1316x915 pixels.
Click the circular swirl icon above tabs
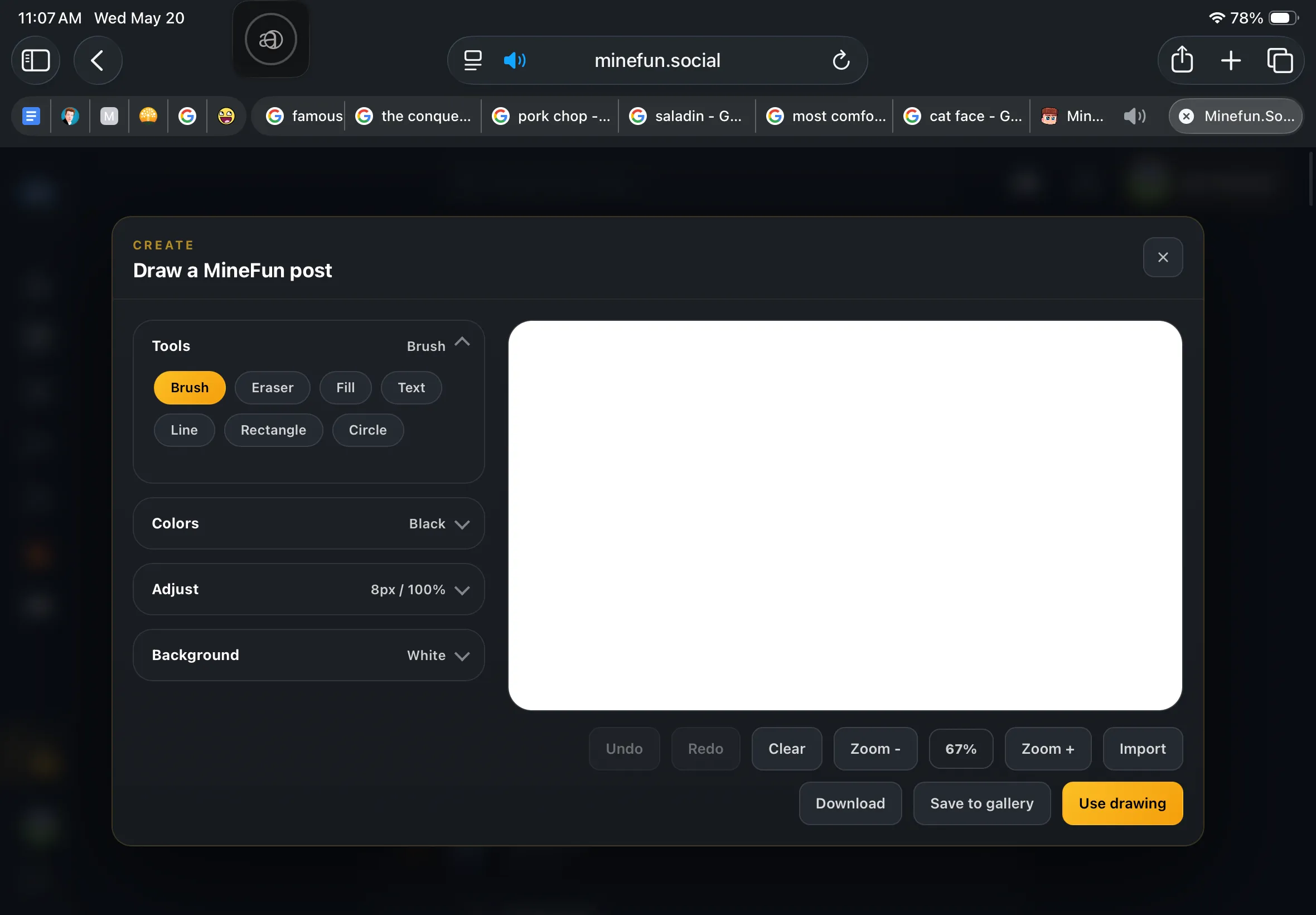click(270, 40)
